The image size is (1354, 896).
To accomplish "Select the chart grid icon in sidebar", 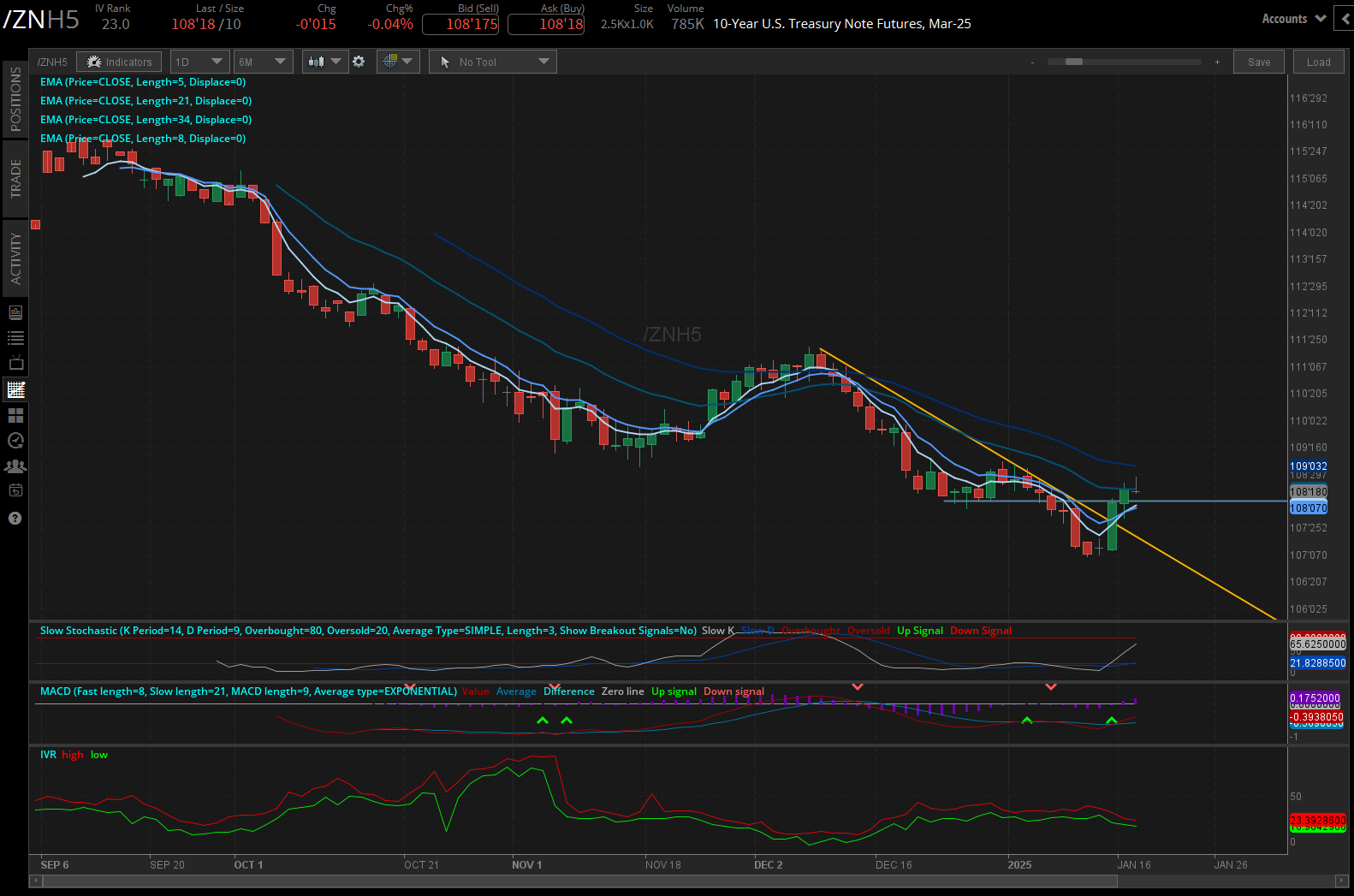I will point(15,389).
